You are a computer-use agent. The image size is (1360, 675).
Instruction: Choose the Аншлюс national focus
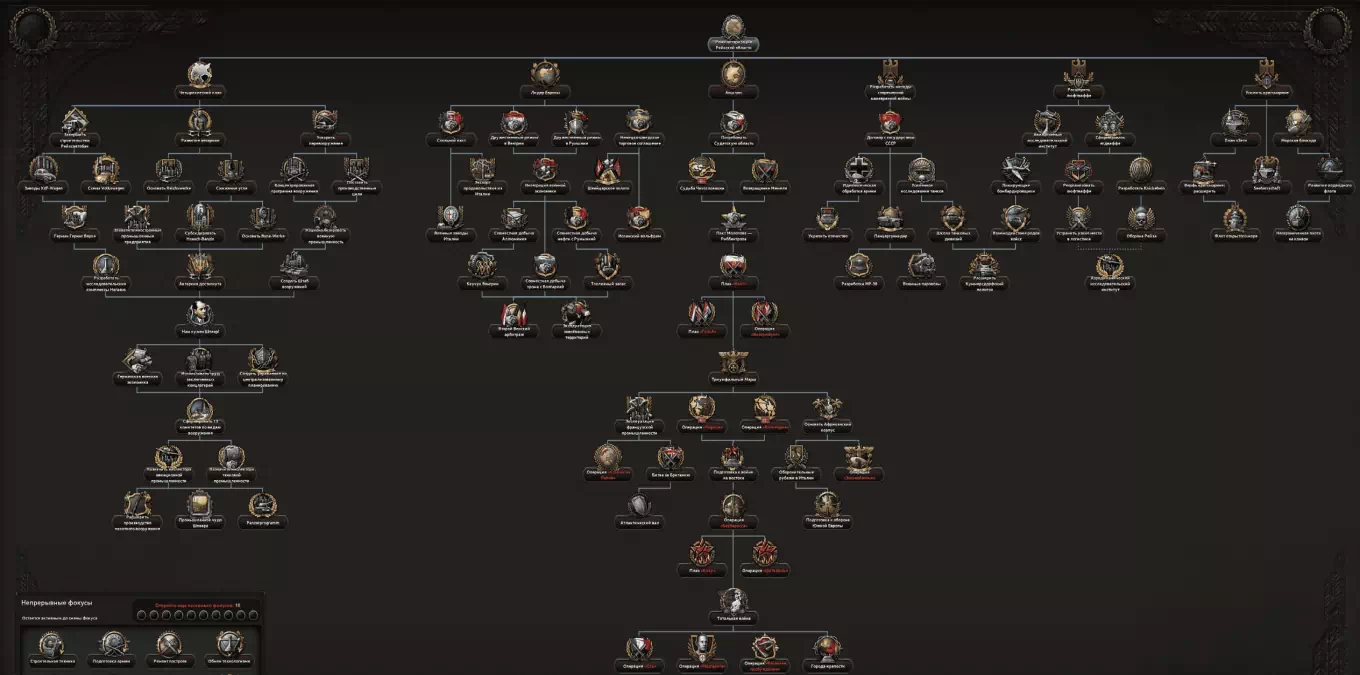point(733,75)
